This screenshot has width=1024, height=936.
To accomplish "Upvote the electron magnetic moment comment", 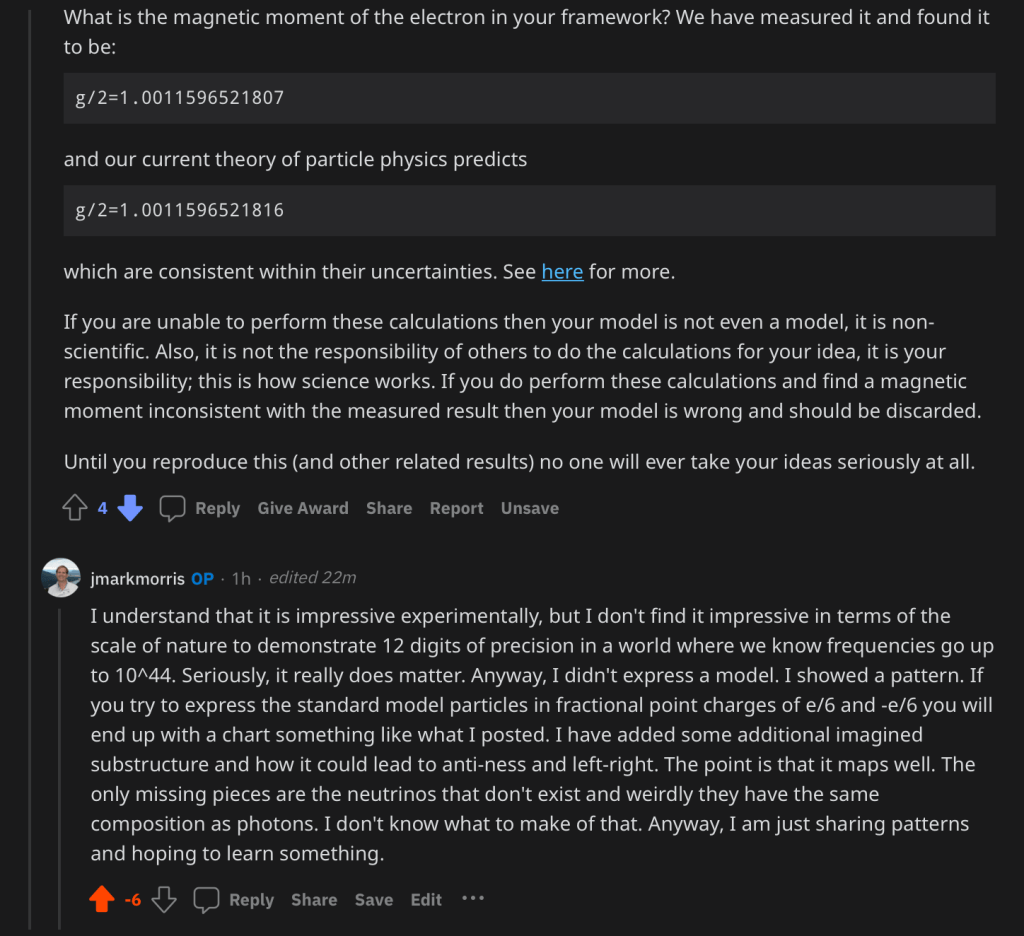I will 75,508.
